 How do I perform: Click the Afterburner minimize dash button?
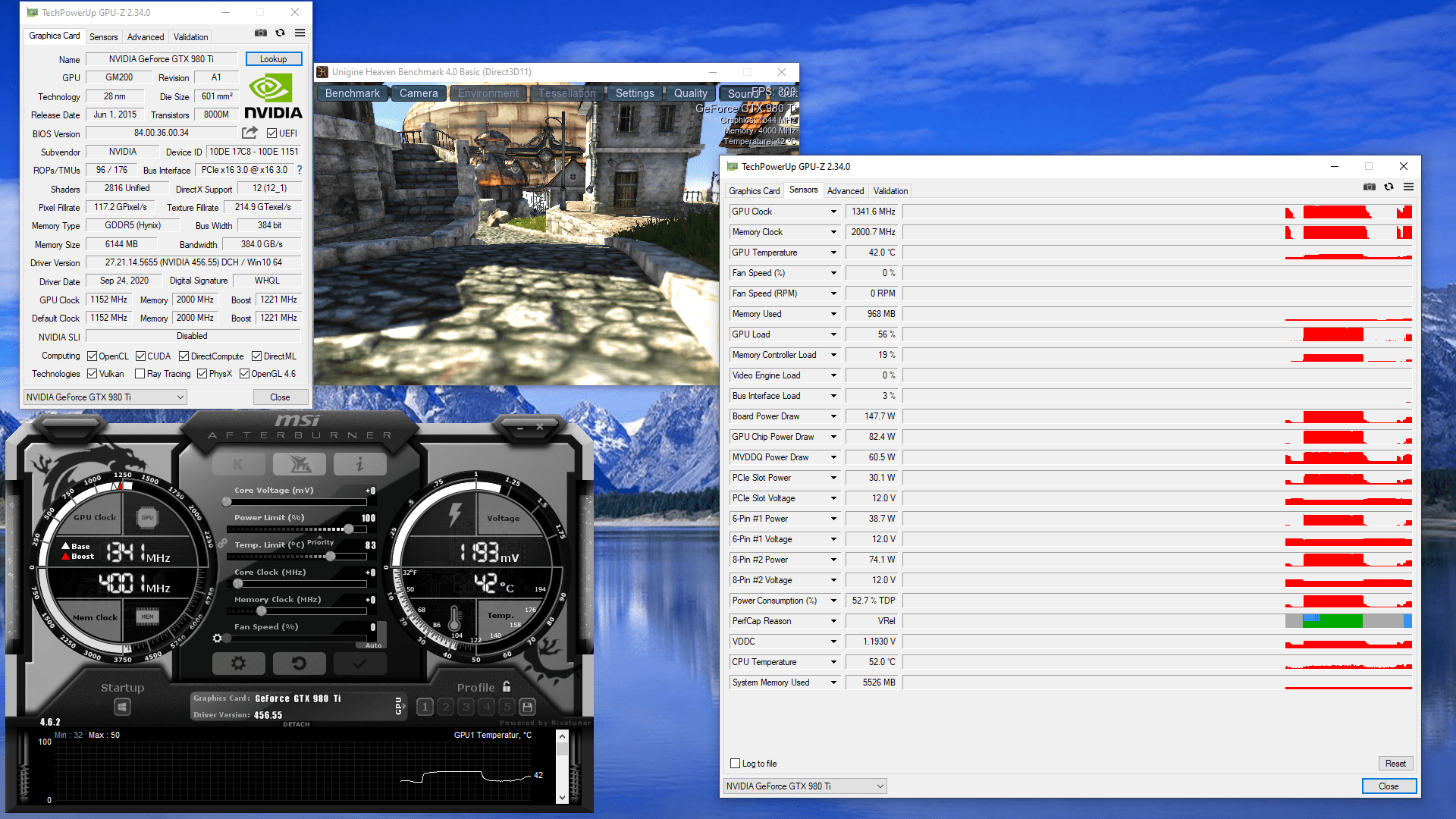[520, 428]
